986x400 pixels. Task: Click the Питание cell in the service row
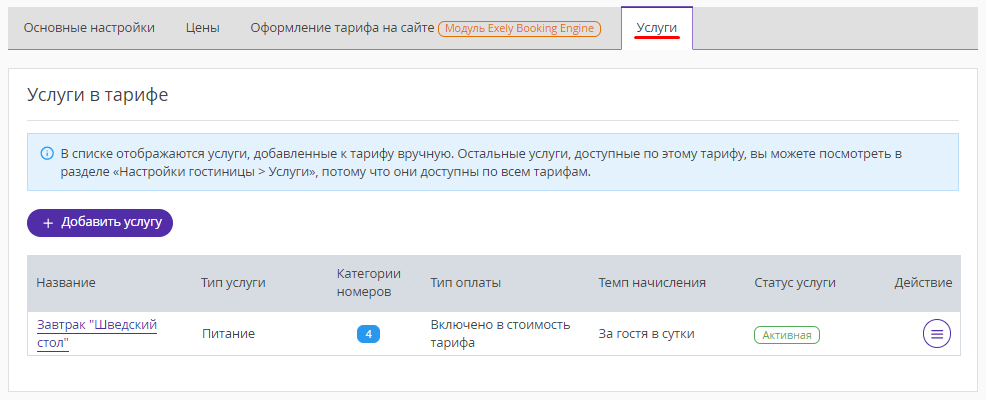coord(228,334)
